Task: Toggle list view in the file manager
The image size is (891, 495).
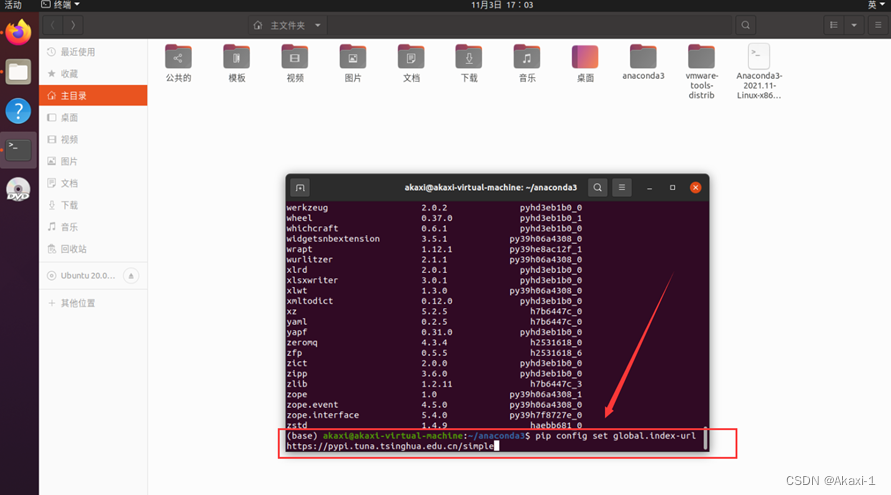Action: [834, 25]
